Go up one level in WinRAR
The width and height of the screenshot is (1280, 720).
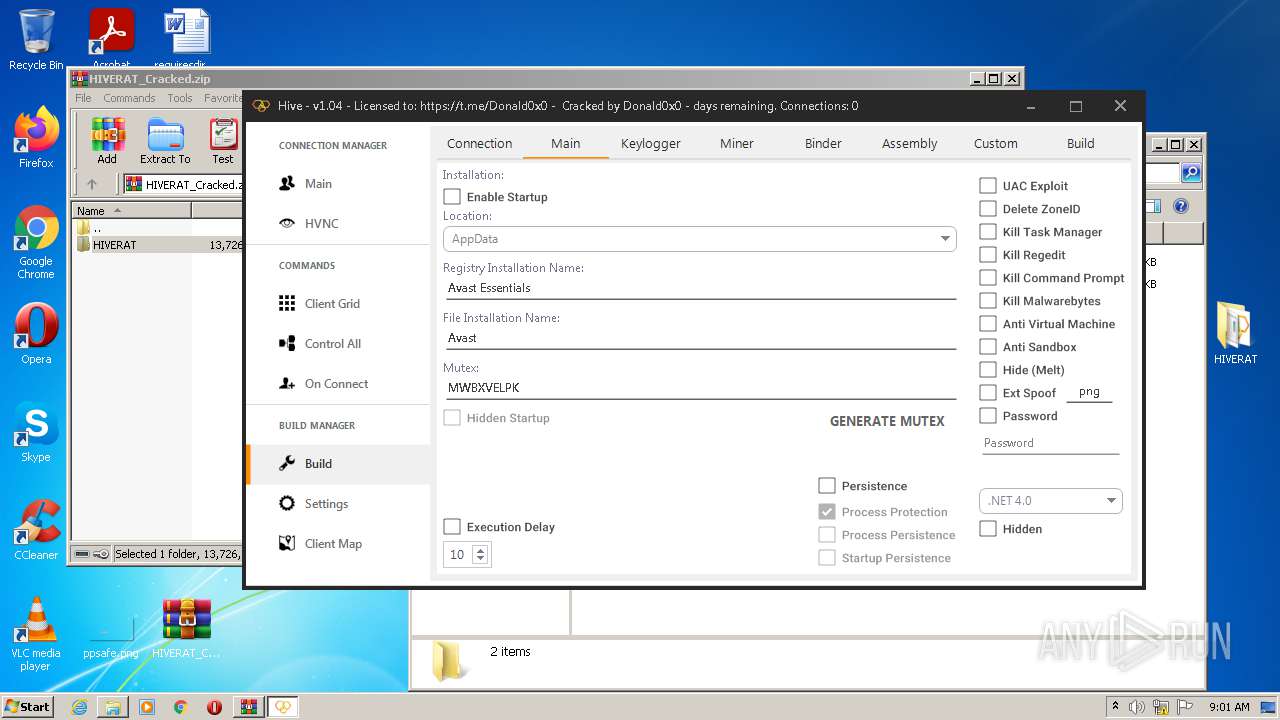click(92, 184)
